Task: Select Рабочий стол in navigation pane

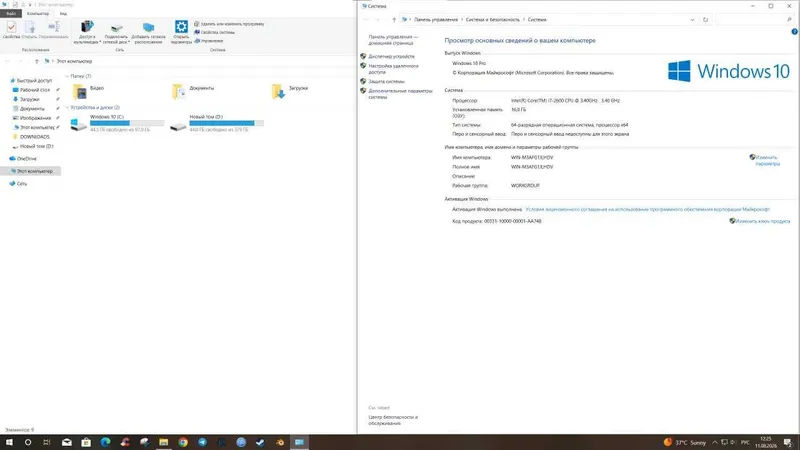Action: (31, 90)
